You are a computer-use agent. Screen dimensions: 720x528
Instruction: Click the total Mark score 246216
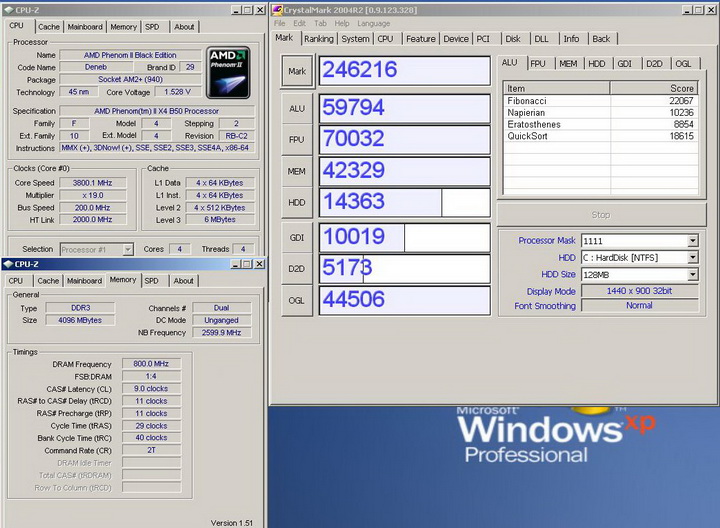(405, 71)
